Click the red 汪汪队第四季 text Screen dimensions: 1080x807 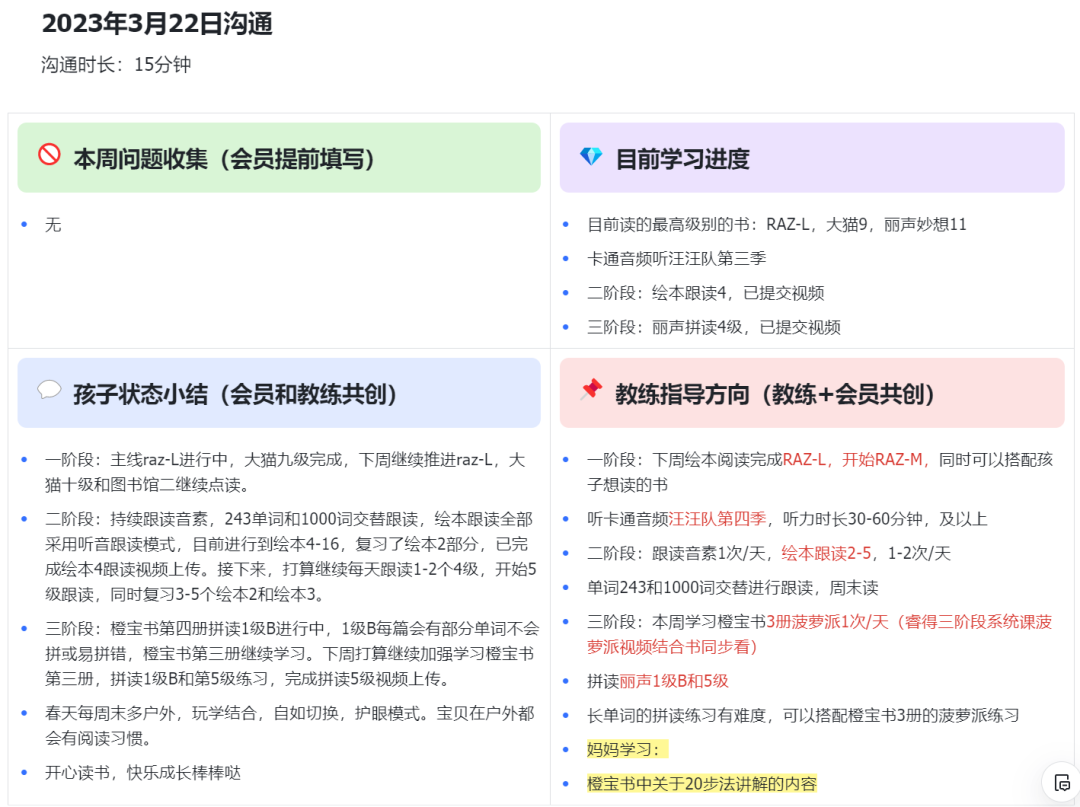717,519
